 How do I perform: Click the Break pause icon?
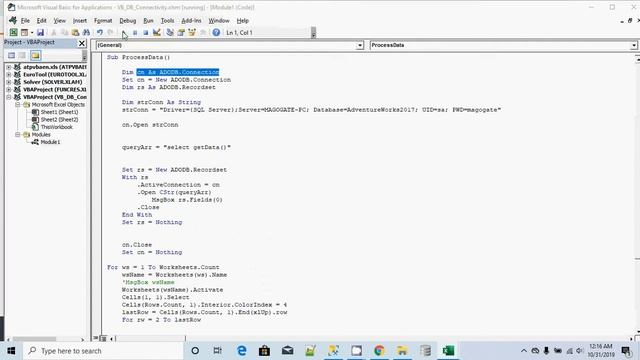click(135, 32)
